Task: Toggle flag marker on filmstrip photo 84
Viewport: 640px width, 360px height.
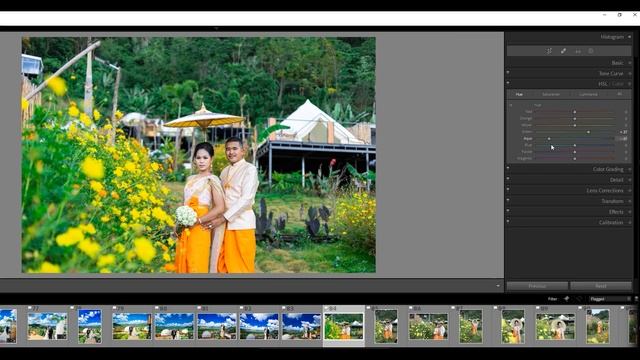Action: (x=326, y=308)
